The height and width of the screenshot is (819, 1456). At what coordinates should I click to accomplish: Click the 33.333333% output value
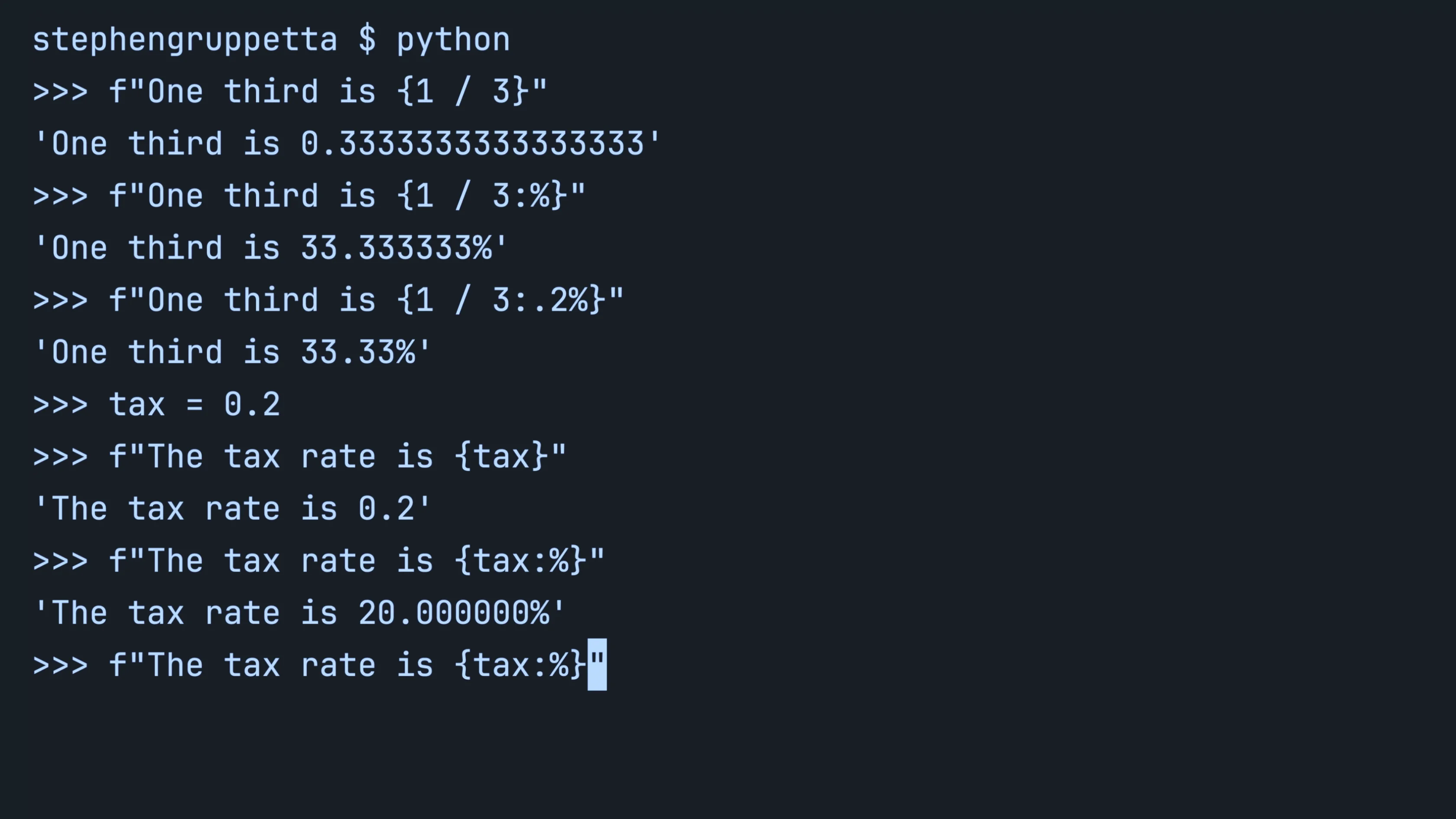pos(396,248)
